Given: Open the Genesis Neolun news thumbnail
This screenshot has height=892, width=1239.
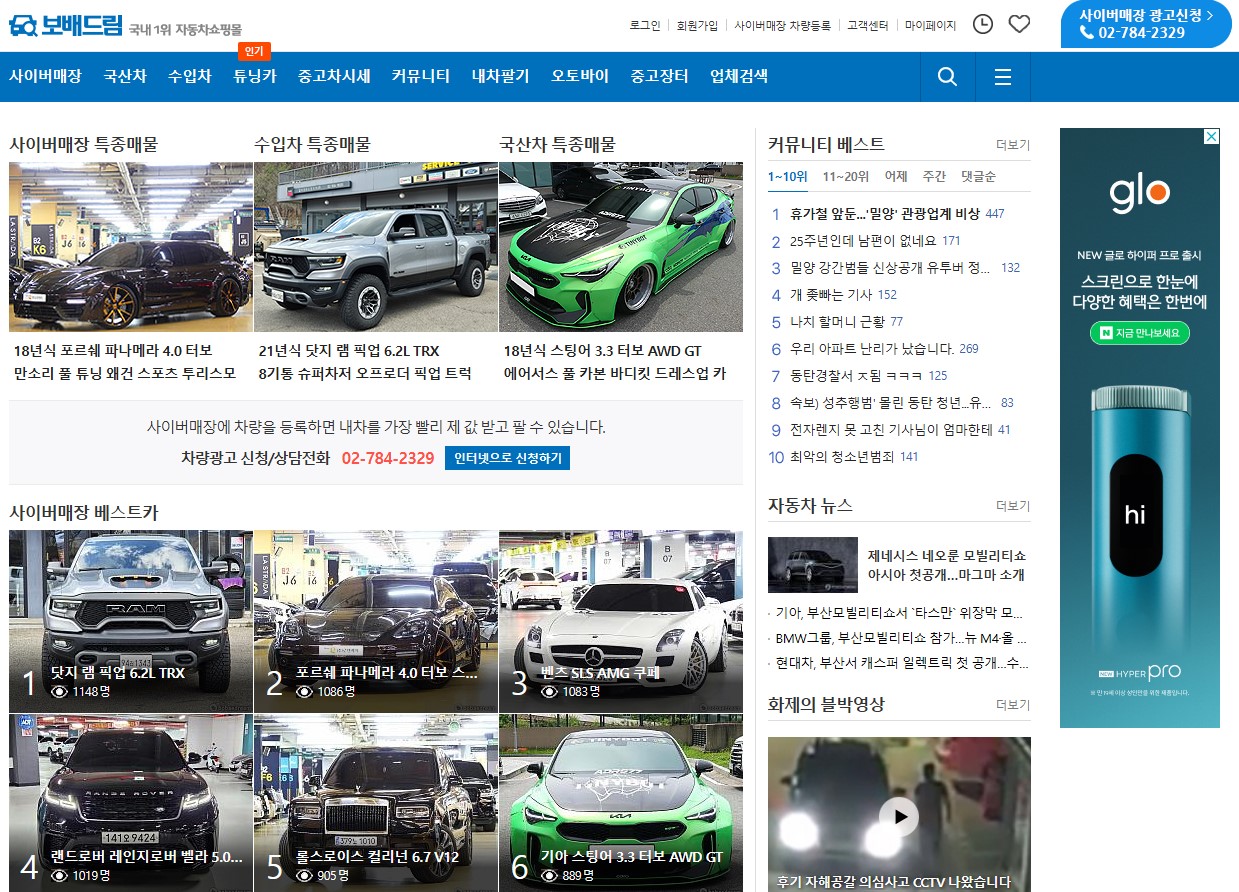Looking at the screenshot, I should (813, 565).
